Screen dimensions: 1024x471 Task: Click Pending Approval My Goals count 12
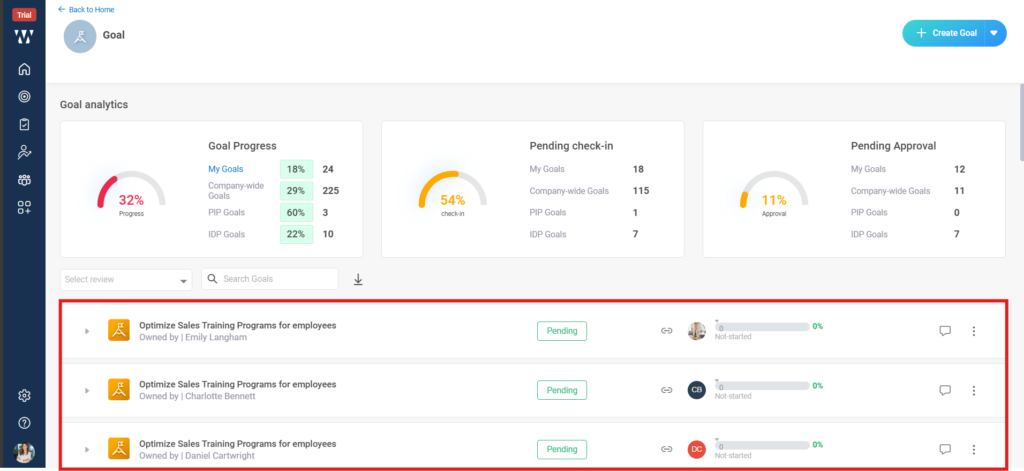[959, 169]
